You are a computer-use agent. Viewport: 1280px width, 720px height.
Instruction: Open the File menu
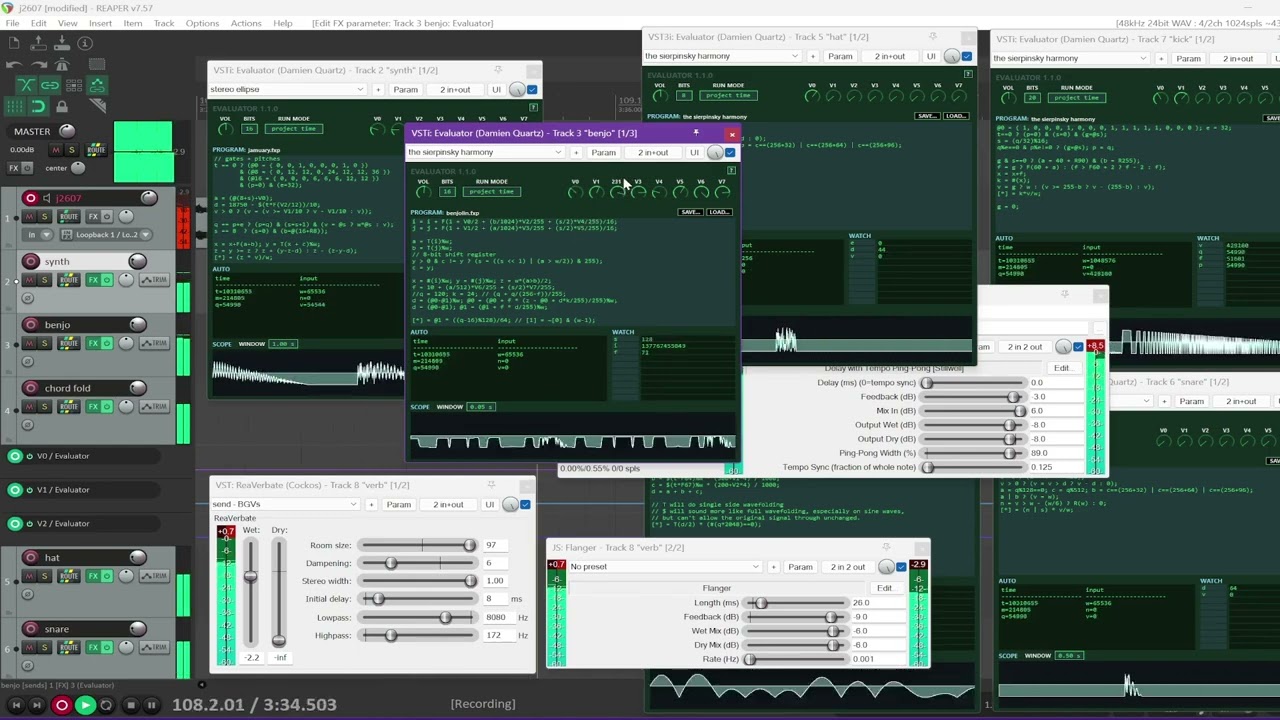[x=12, y=23]
